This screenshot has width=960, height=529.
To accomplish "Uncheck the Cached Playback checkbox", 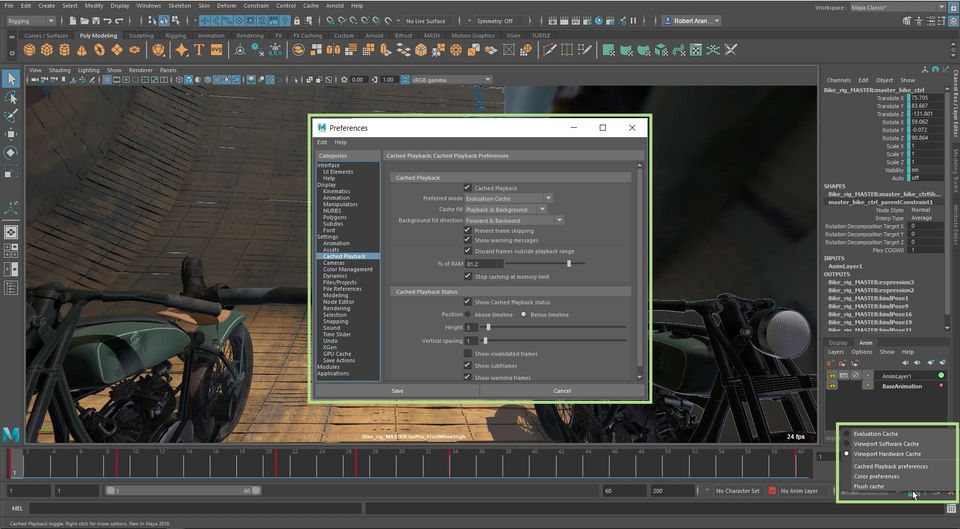I will (x=467, y=187).
